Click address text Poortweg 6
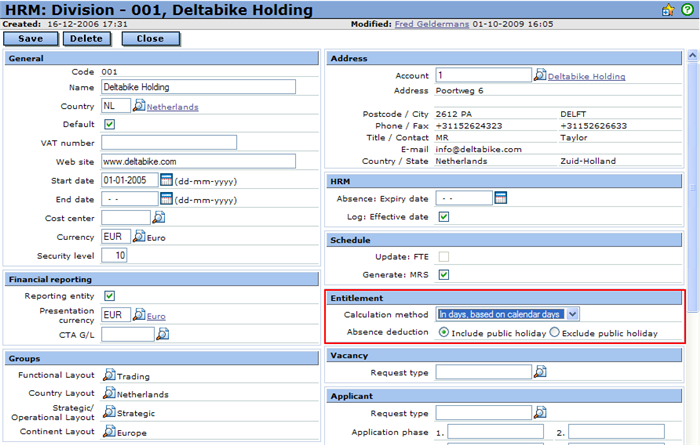Image resolution: width=700 pixels, height=445 pixels. pyautogui.click(x=459, y=91)
